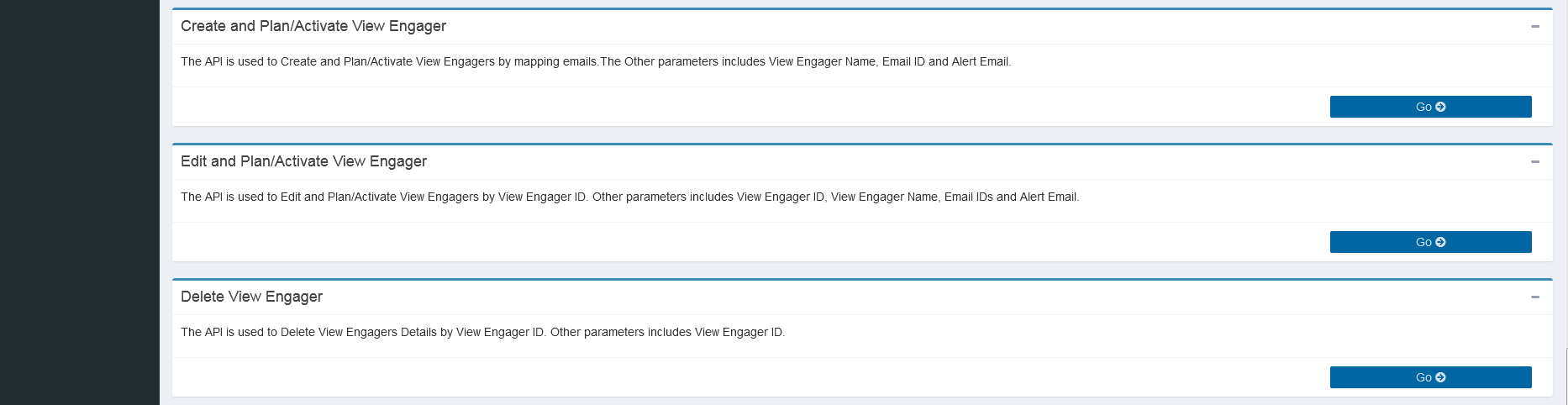Click the Edit and Plan/Activate View Engager heading
This screenshot has width=1568, height=405.
click(303, 161)
